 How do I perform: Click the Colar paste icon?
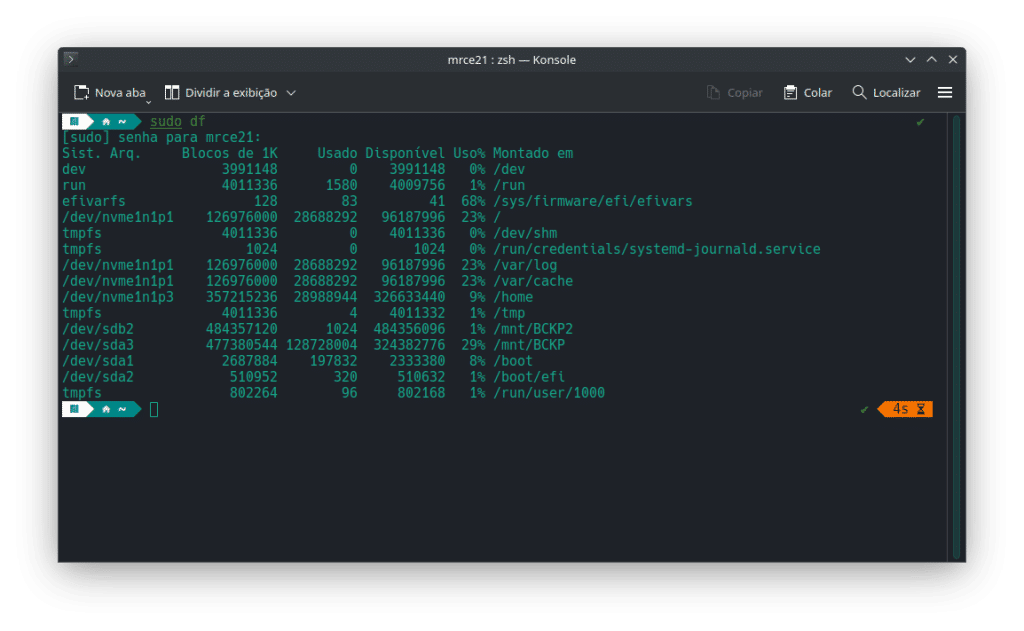[x=790, y=93]
